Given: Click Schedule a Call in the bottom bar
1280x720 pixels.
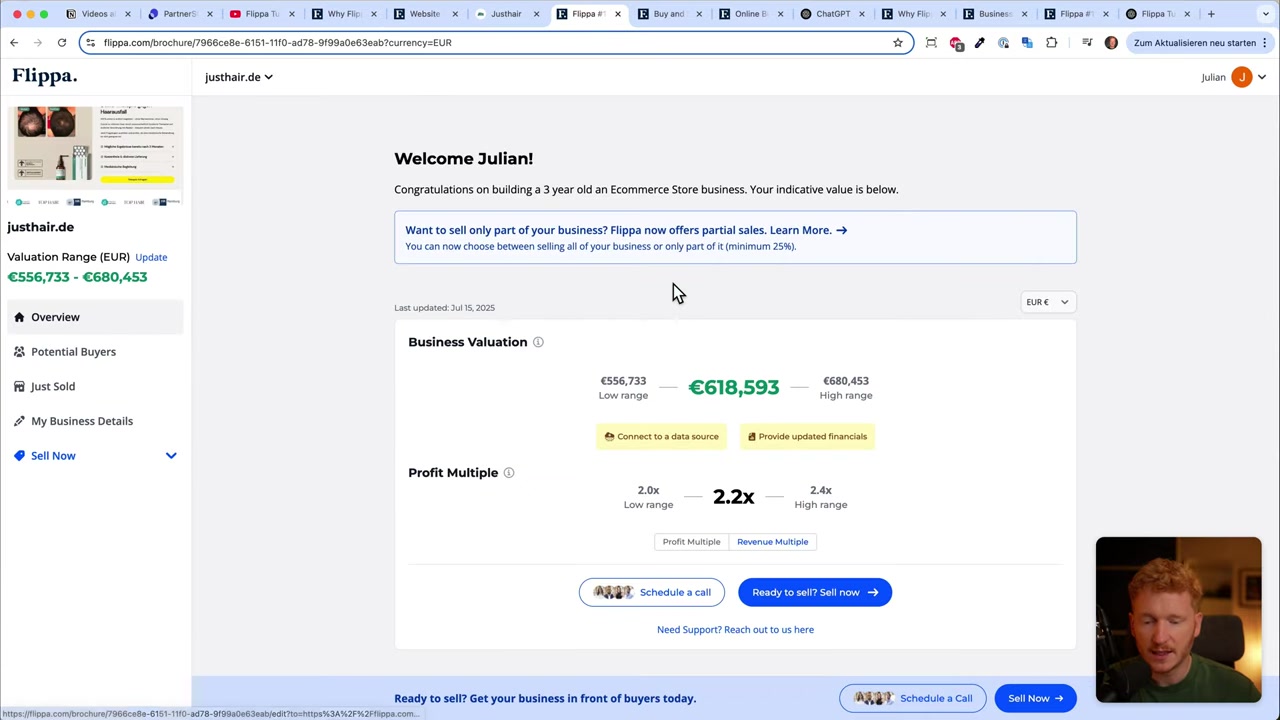Looking at the screenshot, I should [913, 698].
